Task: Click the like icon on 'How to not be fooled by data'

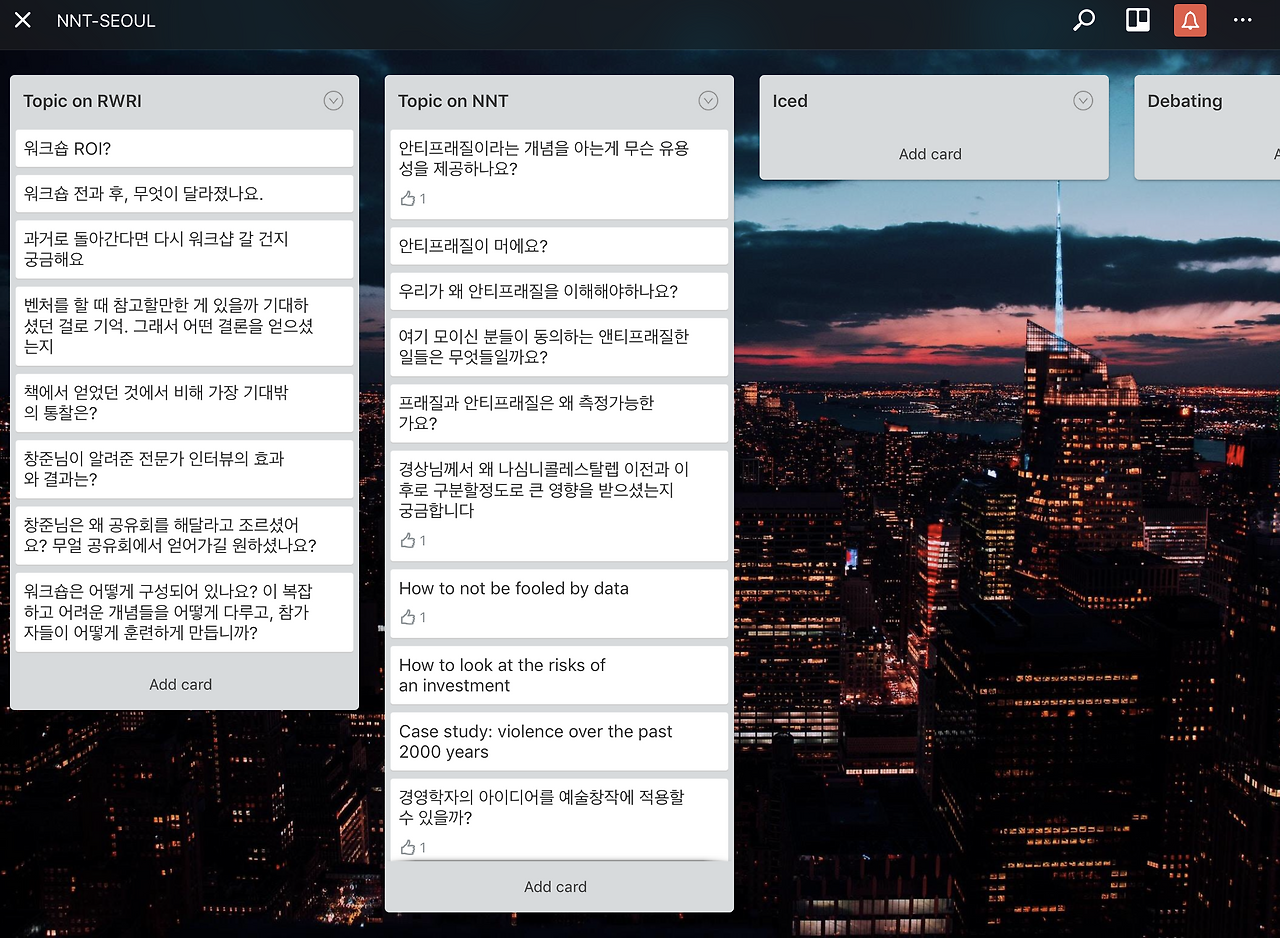Action: coord(407,617)
